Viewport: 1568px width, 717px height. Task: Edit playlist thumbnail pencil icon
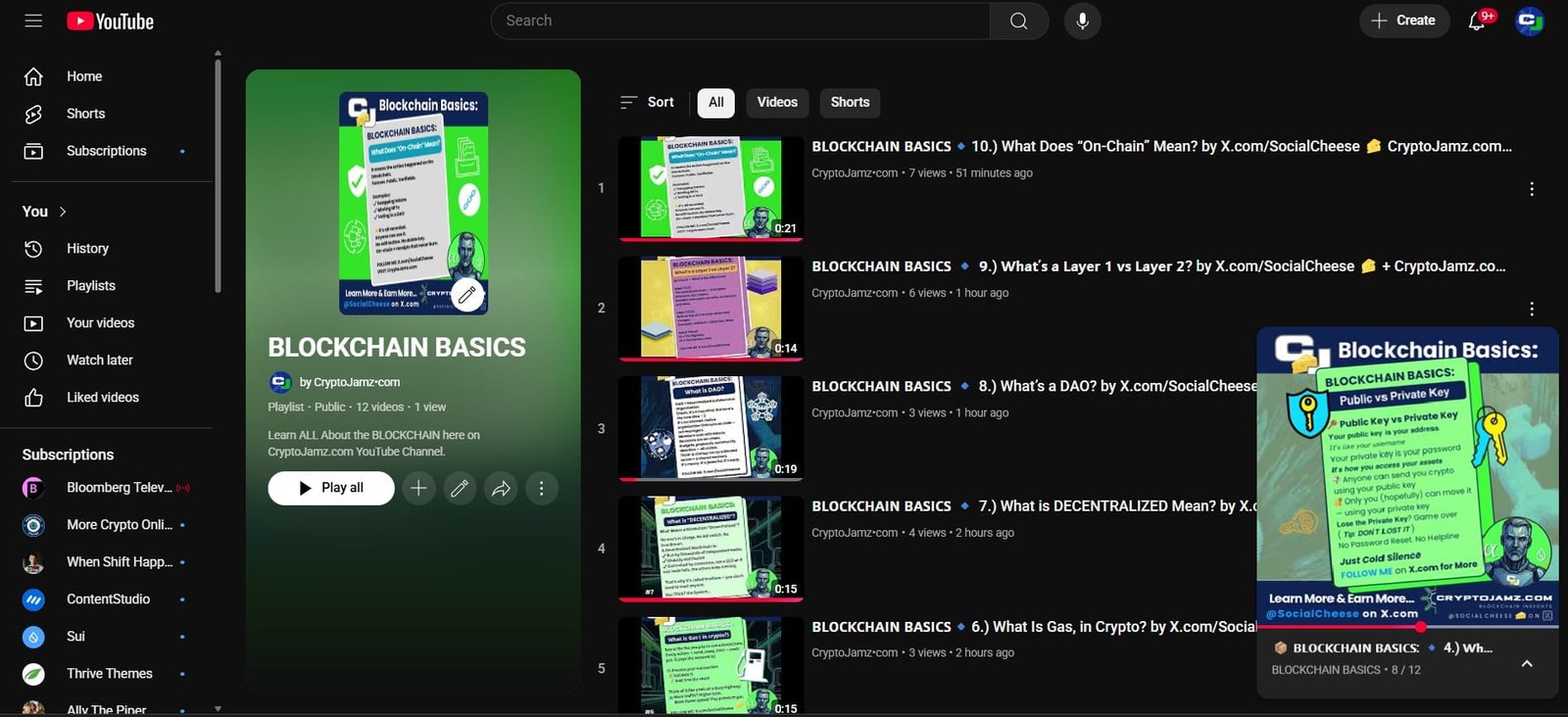tap(467, 294)
